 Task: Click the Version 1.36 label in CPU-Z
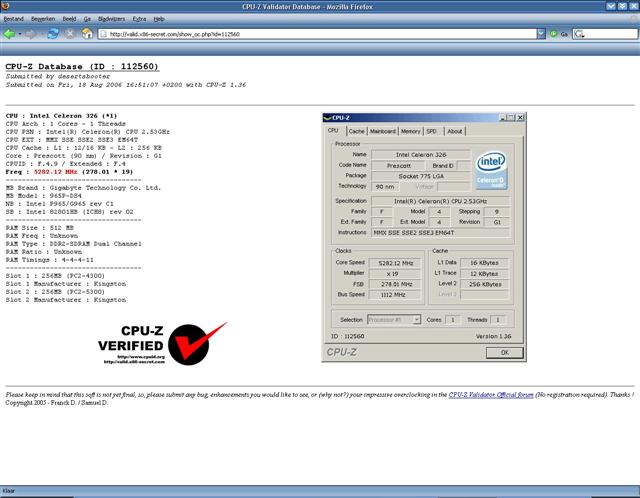[x=493, y=336]
